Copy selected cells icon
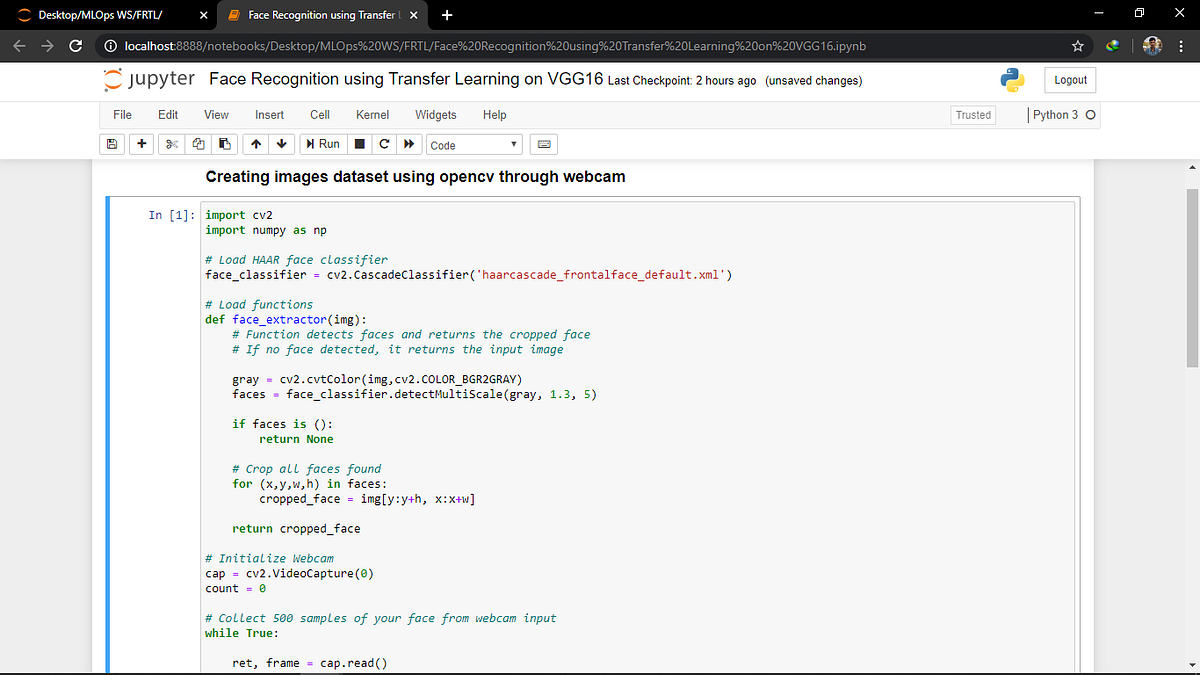 click(198, 144)
